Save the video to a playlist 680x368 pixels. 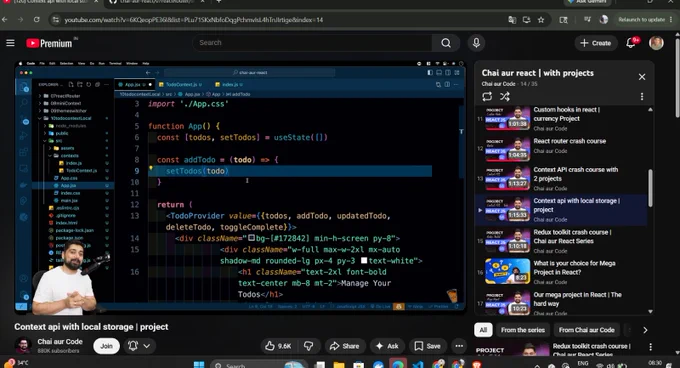pyautogui.click(x=428, y=346)
